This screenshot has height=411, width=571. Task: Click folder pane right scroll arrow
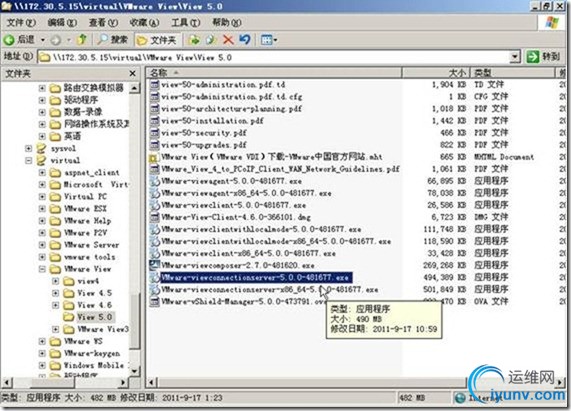[123, 382]
